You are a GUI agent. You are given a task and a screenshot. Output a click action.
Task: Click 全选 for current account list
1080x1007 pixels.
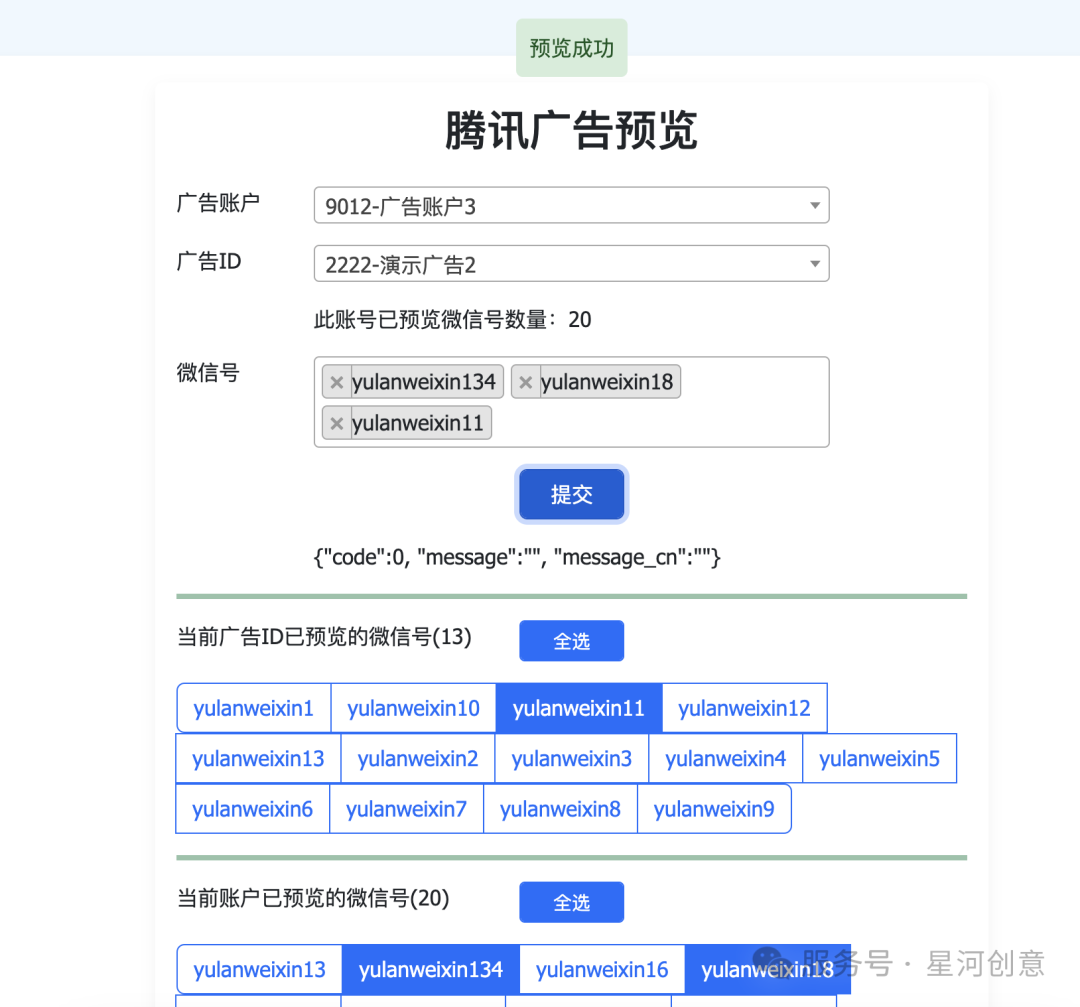click(572, 902)
